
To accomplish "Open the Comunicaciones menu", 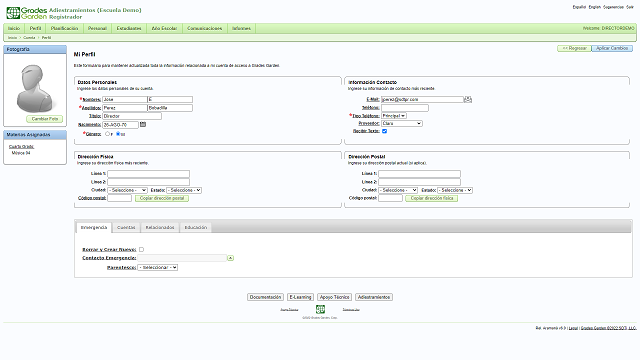I will (204, 28).
